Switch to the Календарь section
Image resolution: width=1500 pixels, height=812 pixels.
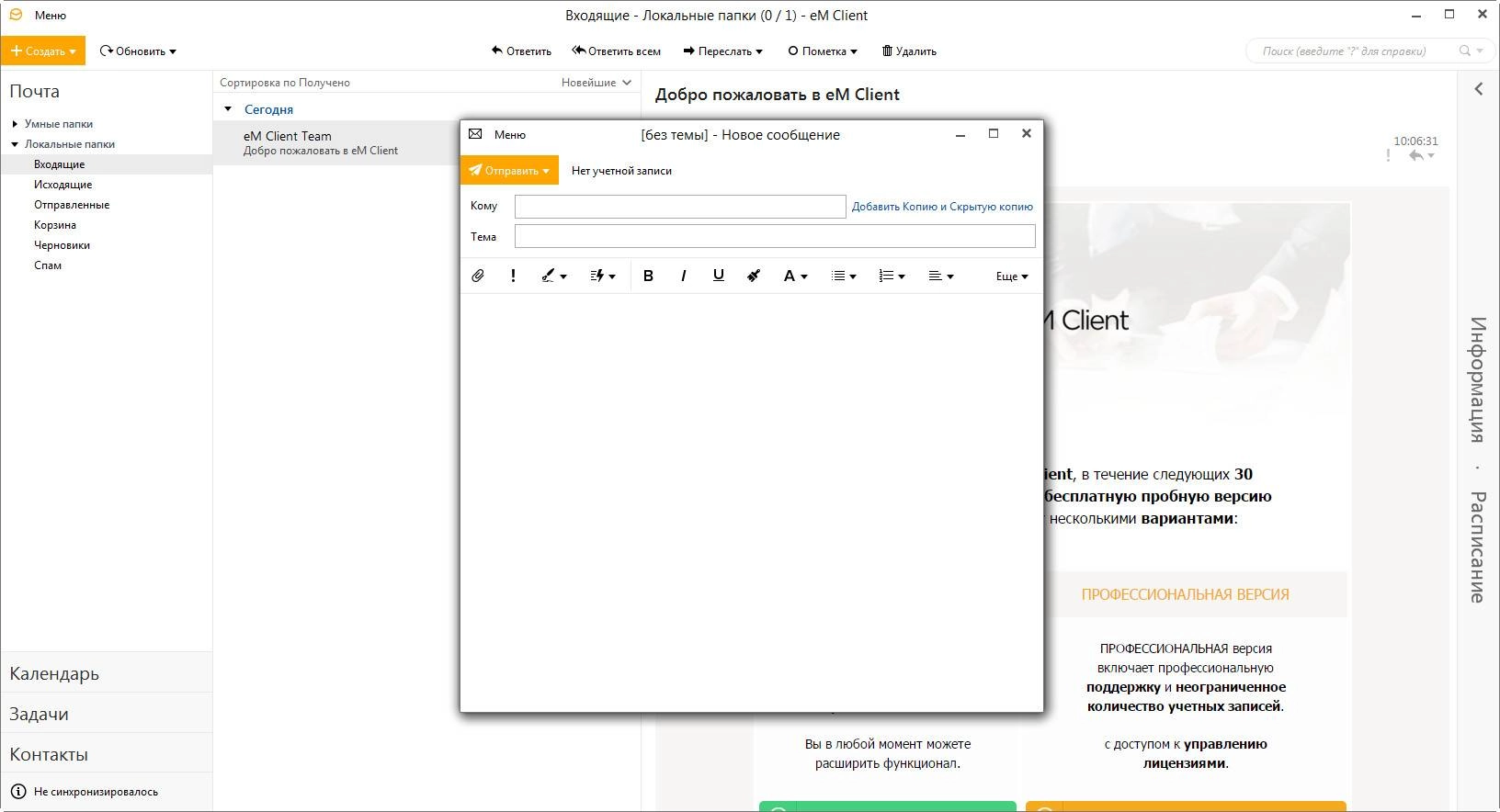coord(107,673)
